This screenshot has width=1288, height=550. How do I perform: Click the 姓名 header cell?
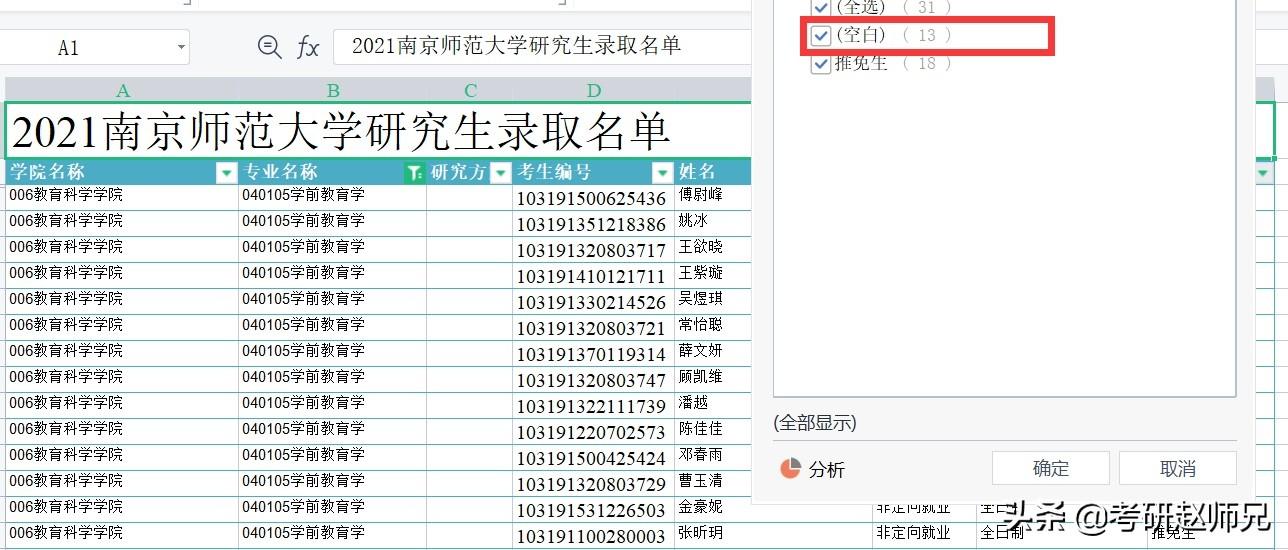(x=713, y=172)
